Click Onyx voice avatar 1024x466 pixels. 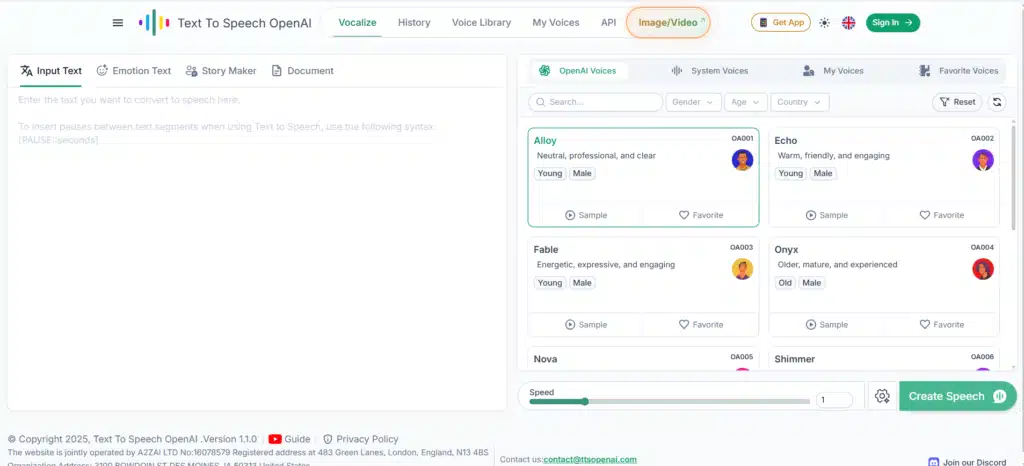coord(983,269)
